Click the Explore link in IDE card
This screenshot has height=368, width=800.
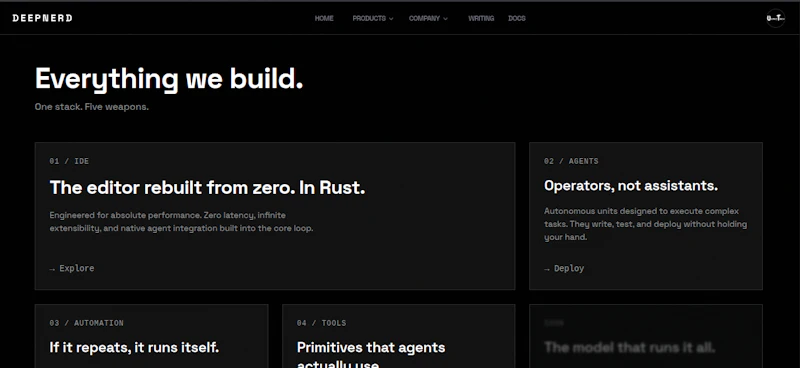72,268
